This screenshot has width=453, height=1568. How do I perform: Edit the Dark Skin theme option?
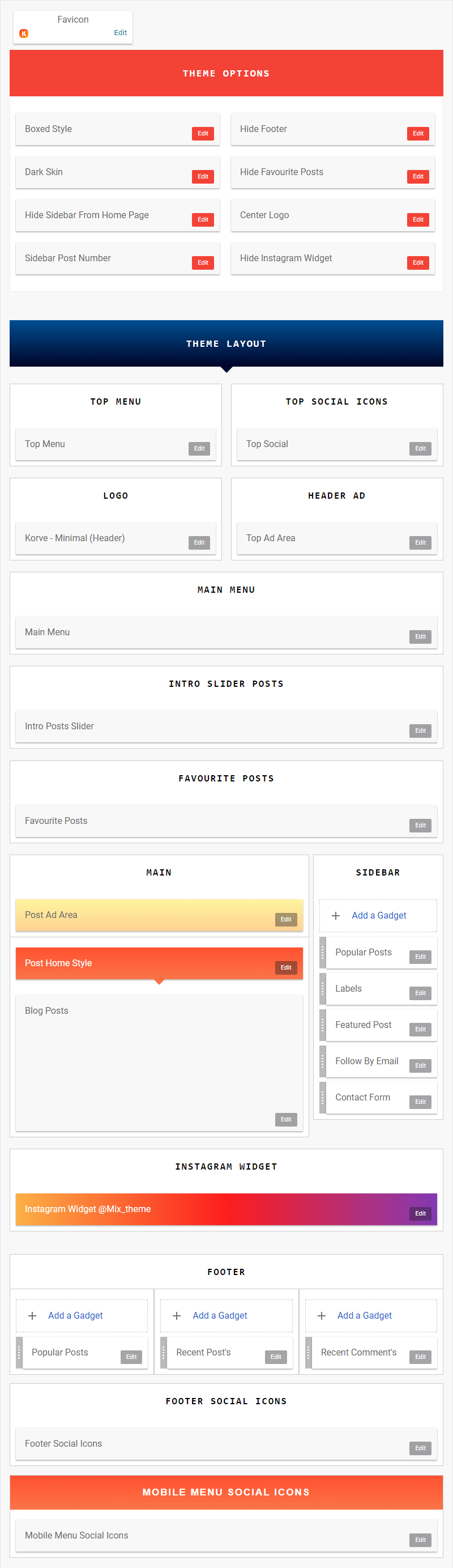203,177
